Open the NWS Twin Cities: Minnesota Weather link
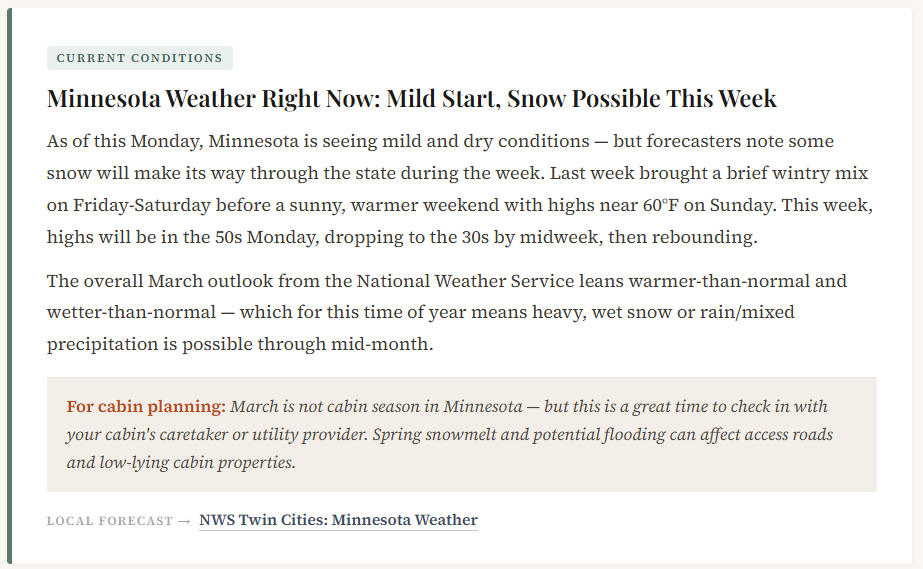Viewport: 923px width, 569px height. point(338,520)
